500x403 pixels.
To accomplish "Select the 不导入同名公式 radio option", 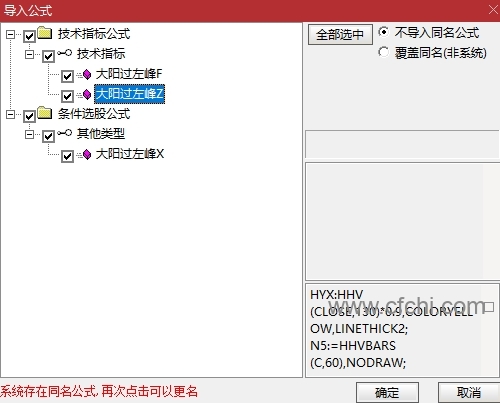I will [383, 32].
